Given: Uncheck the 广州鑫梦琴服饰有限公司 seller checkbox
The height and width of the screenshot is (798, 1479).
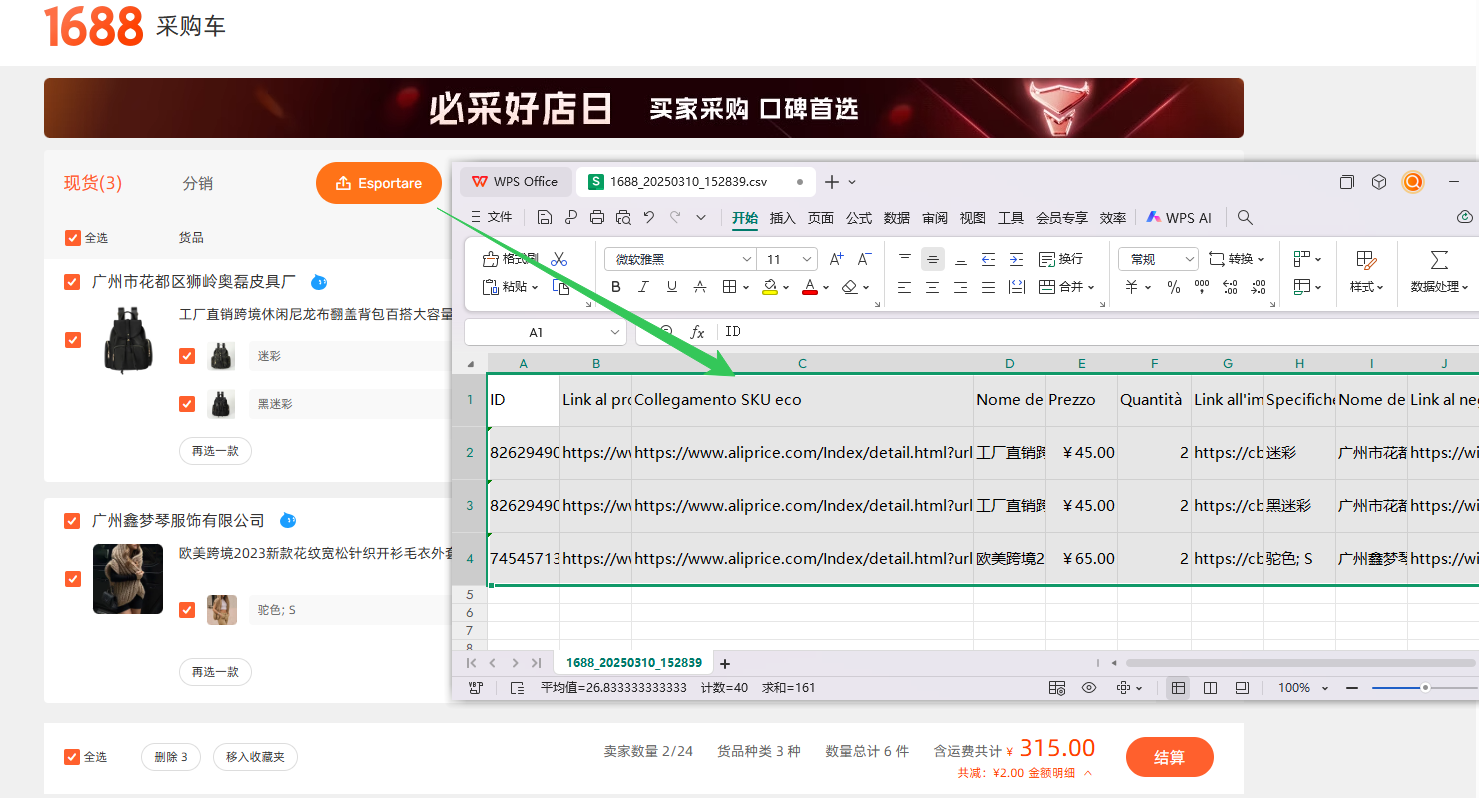Looking at the screenshot, I should point(72,521).
